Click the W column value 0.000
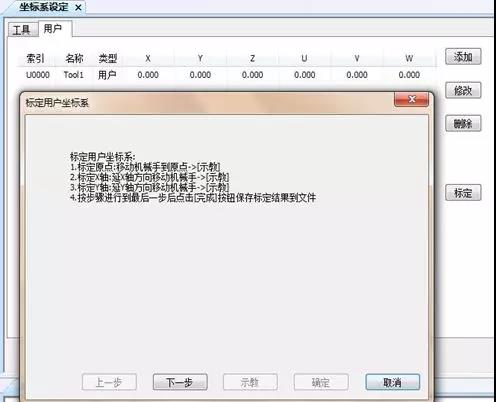The width and height of the screenshot is (496, 402). click(x=409, y=75)
